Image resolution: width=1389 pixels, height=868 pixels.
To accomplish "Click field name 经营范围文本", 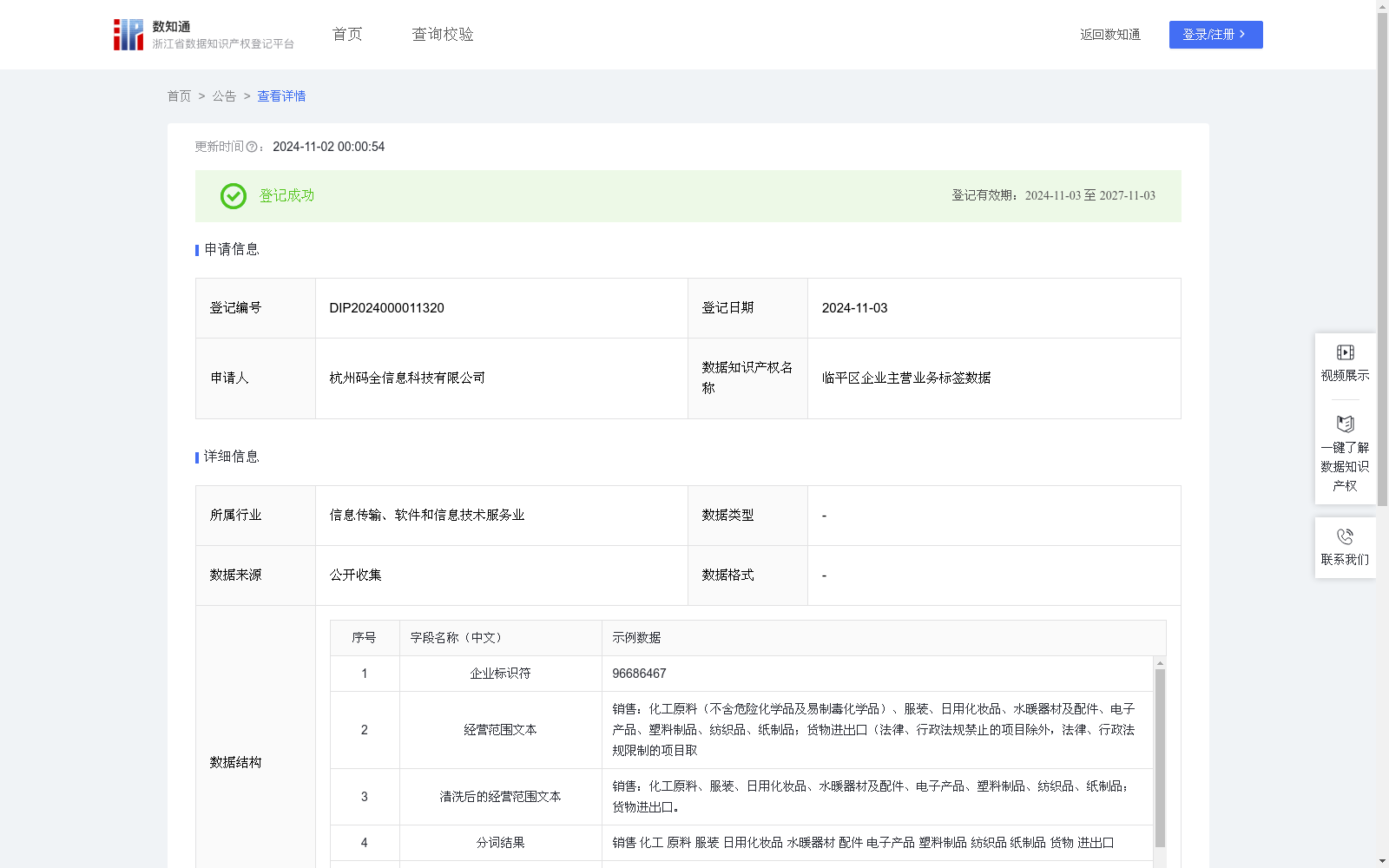I will [500, 730].
